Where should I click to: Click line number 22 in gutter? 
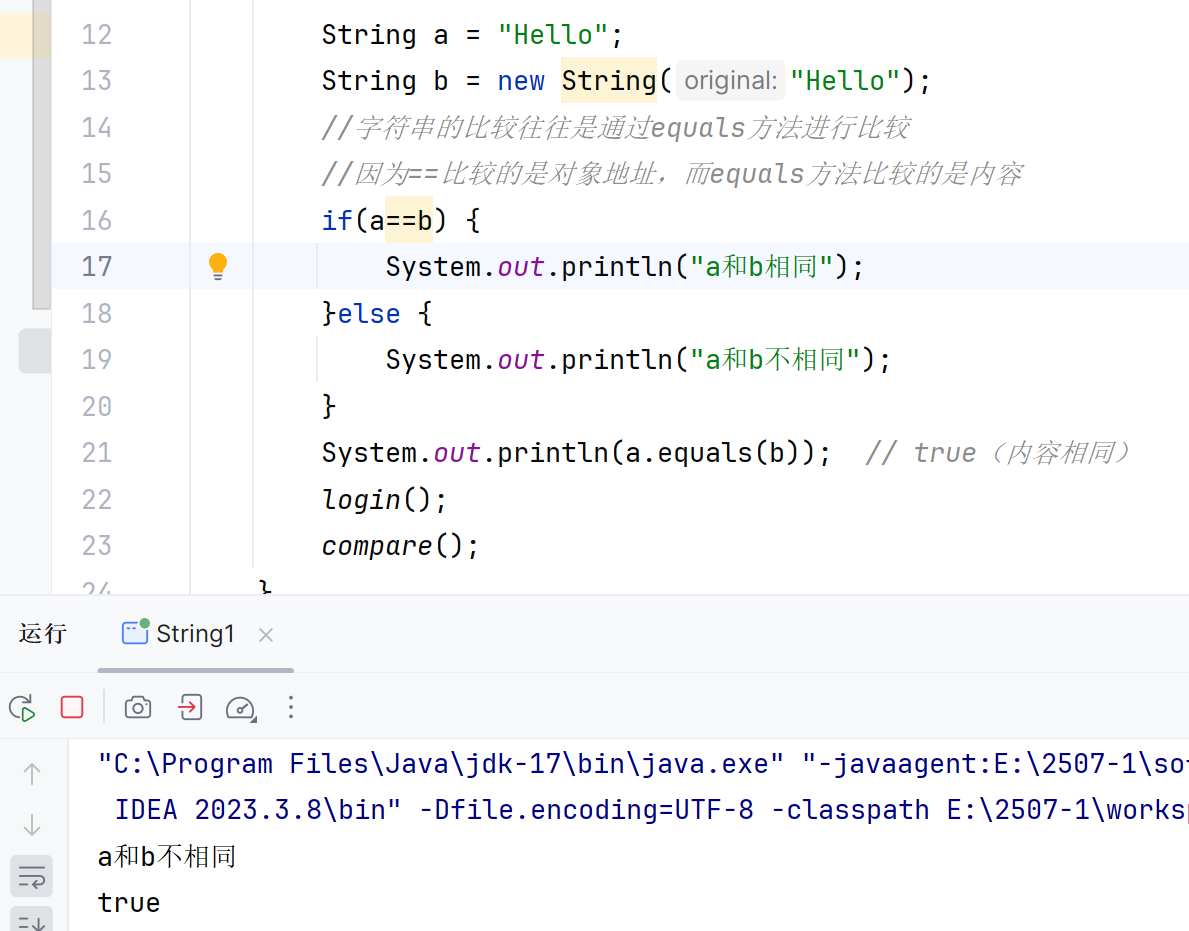[x=96, y=500]
